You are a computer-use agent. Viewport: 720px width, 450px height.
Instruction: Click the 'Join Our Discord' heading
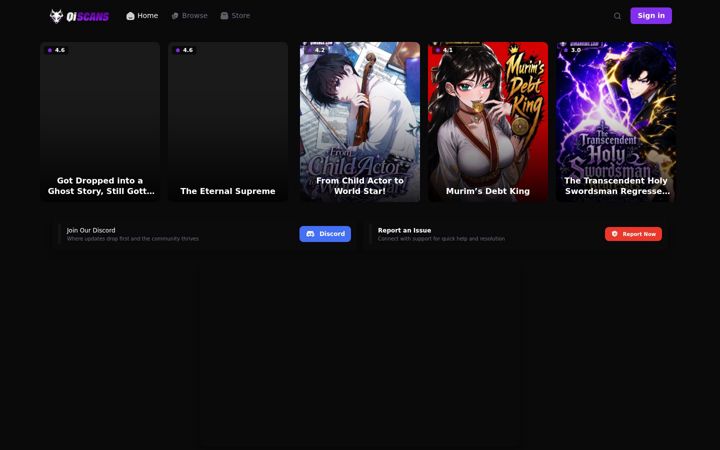click(91, 231)
